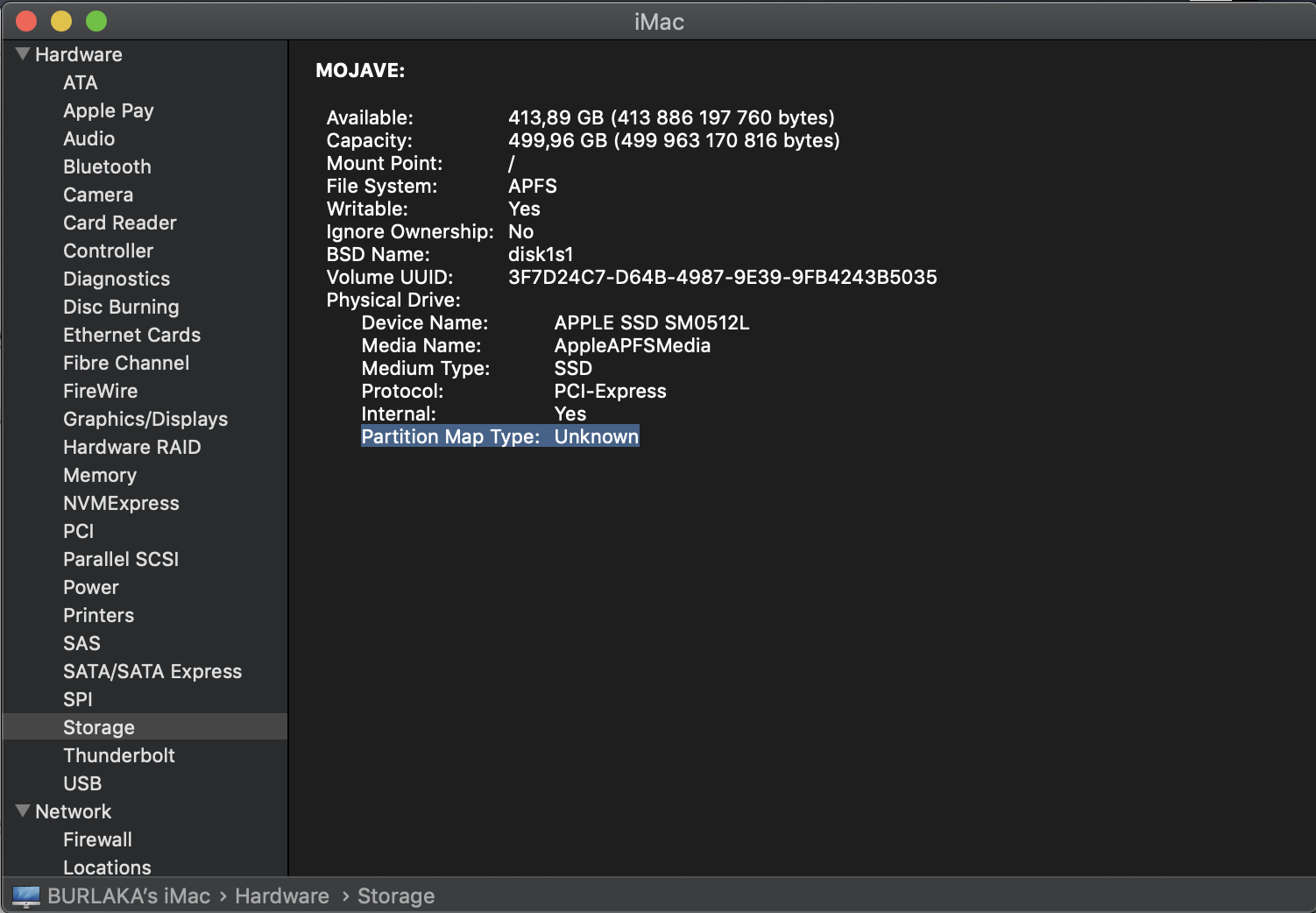Select USB in the sidebar
The image size is (1316, 913).
(82, 783)
